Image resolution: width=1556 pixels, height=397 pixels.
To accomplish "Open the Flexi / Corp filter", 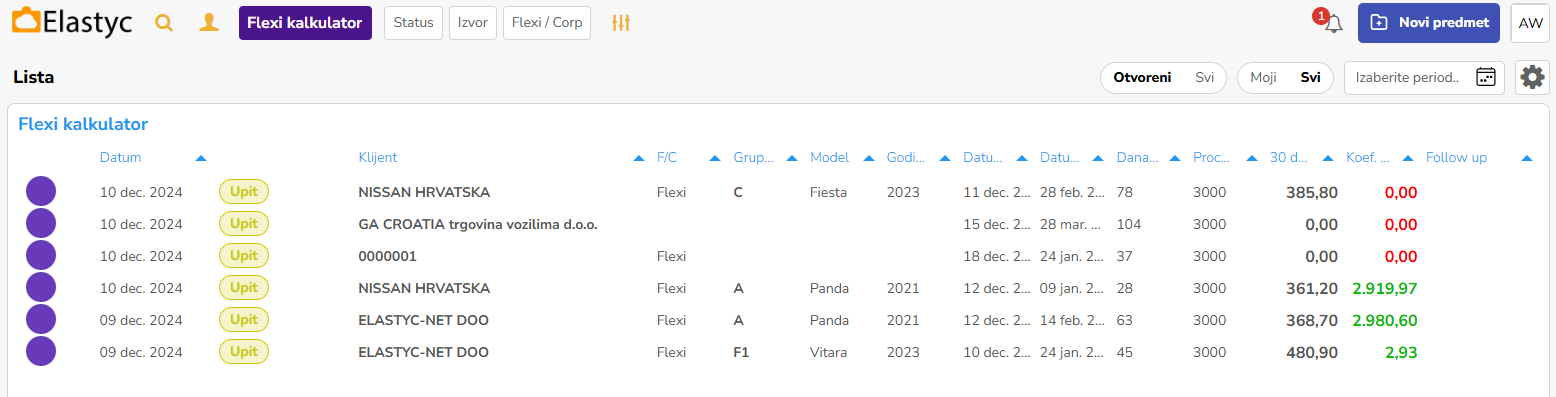I will tap(547, 23).
